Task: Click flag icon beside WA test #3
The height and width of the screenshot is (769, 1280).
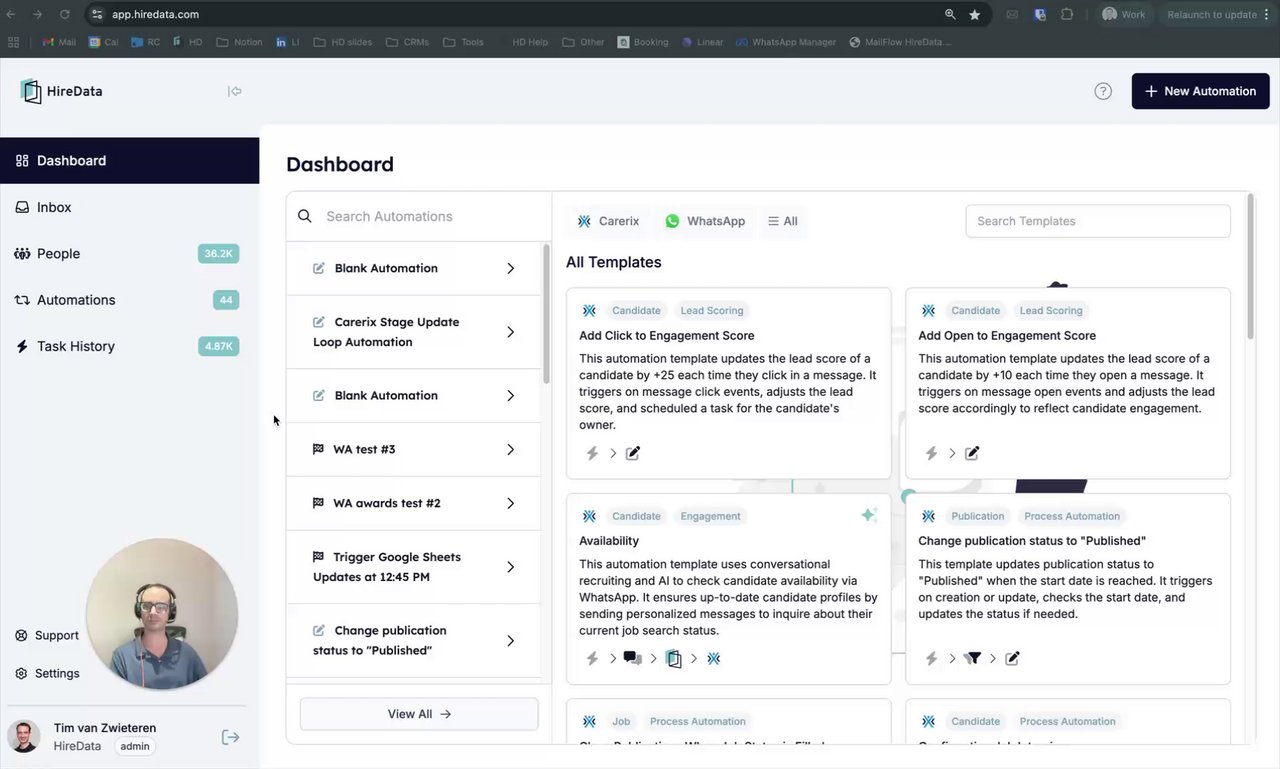Action: [x=318, y=449]
